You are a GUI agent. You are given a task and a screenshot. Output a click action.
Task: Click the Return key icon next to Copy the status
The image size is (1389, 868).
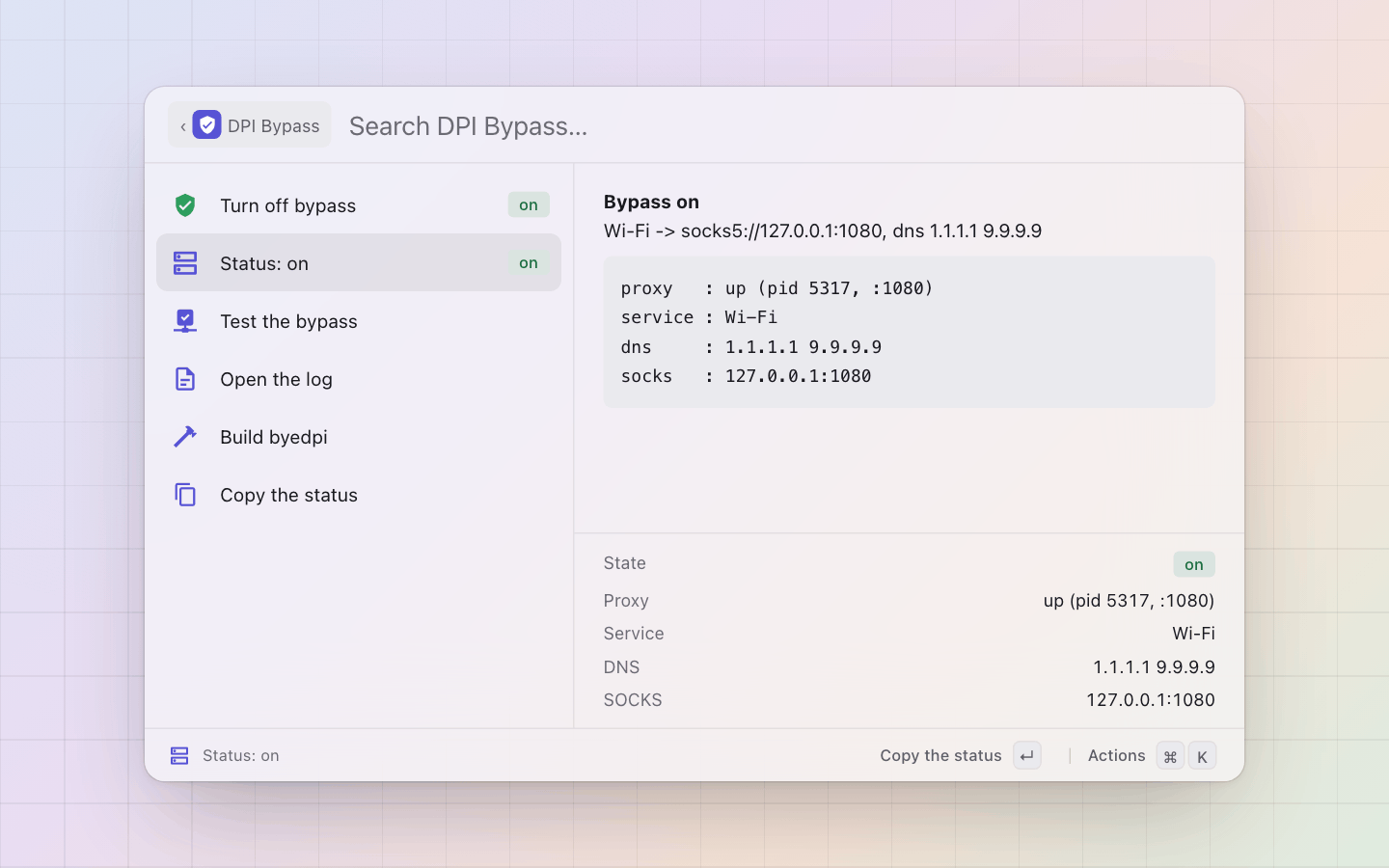pyautogui.click(x=1027, y=755)
